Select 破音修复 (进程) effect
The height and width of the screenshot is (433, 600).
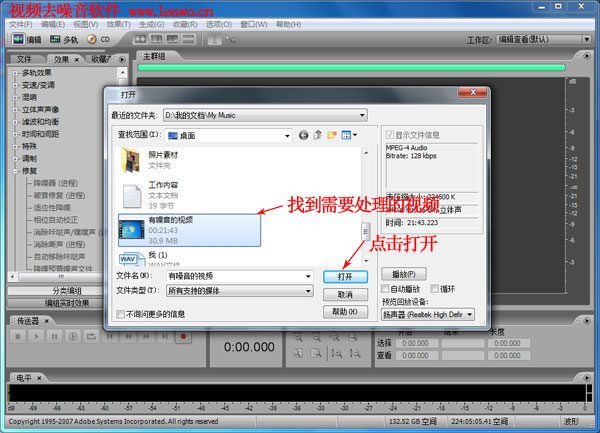59,195
